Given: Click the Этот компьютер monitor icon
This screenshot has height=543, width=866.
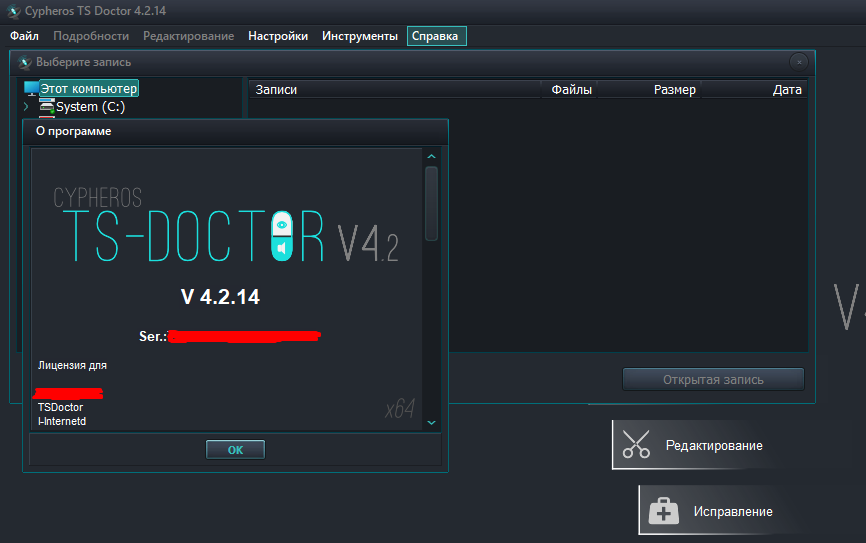Looking at the screenshot, I should click(x=31, y=88).
